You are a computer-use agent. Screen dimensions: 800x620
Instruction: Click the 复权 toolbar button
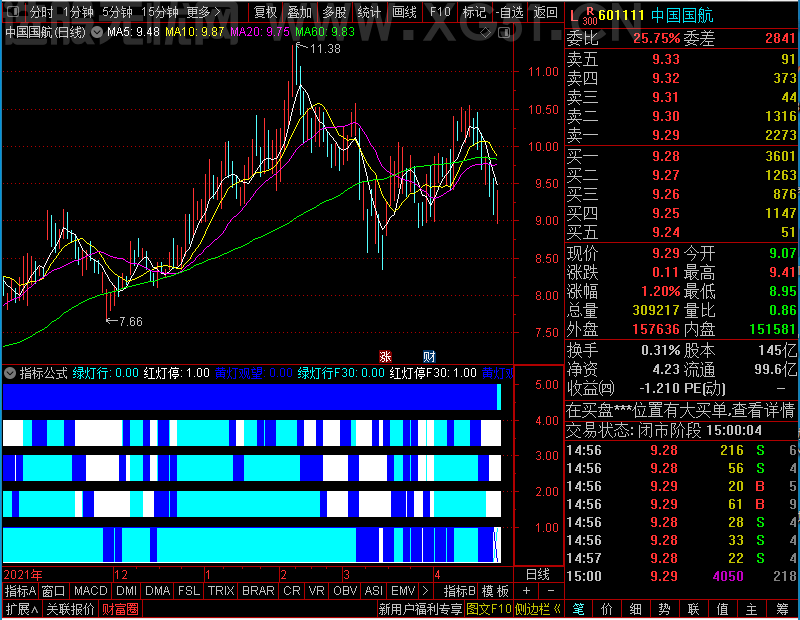[x=265, y=12]
